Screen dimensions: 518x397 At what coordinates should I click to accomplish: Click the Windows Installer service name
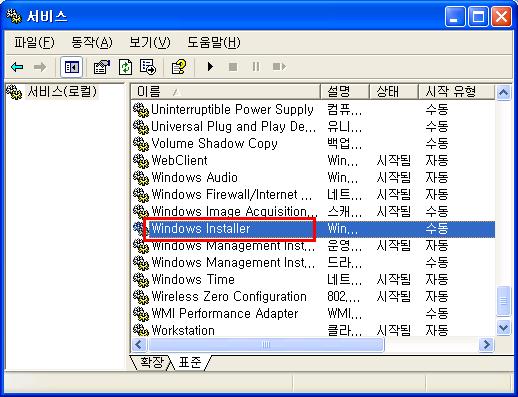(x=201, y=229)
